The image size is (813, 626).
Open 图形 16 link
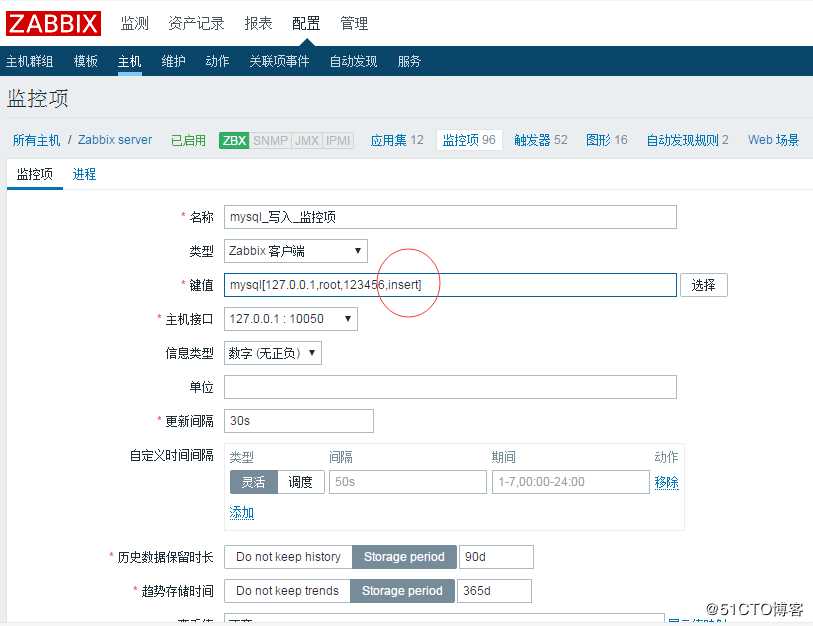click(x=607, y=140)
